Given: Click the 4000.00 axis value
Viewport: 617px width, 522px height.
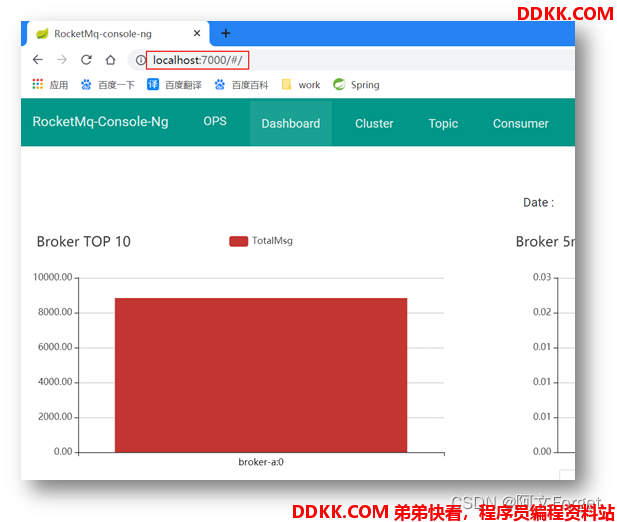Looking at the screenshot, I should click(x=55, y=382).
